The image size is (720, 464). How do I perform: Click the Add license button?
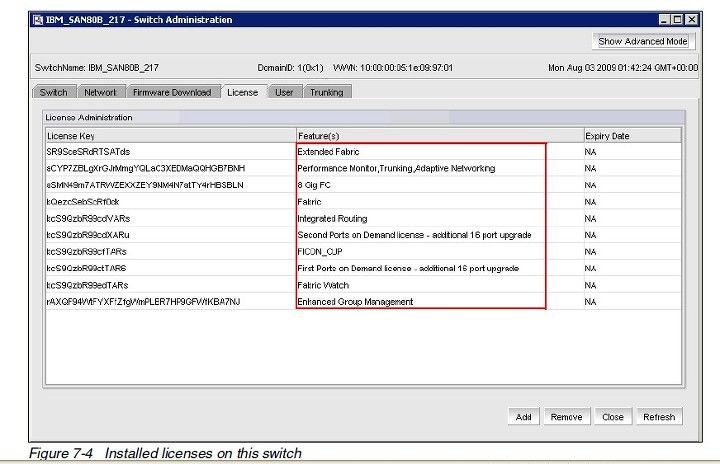click(x=523, y=417)
